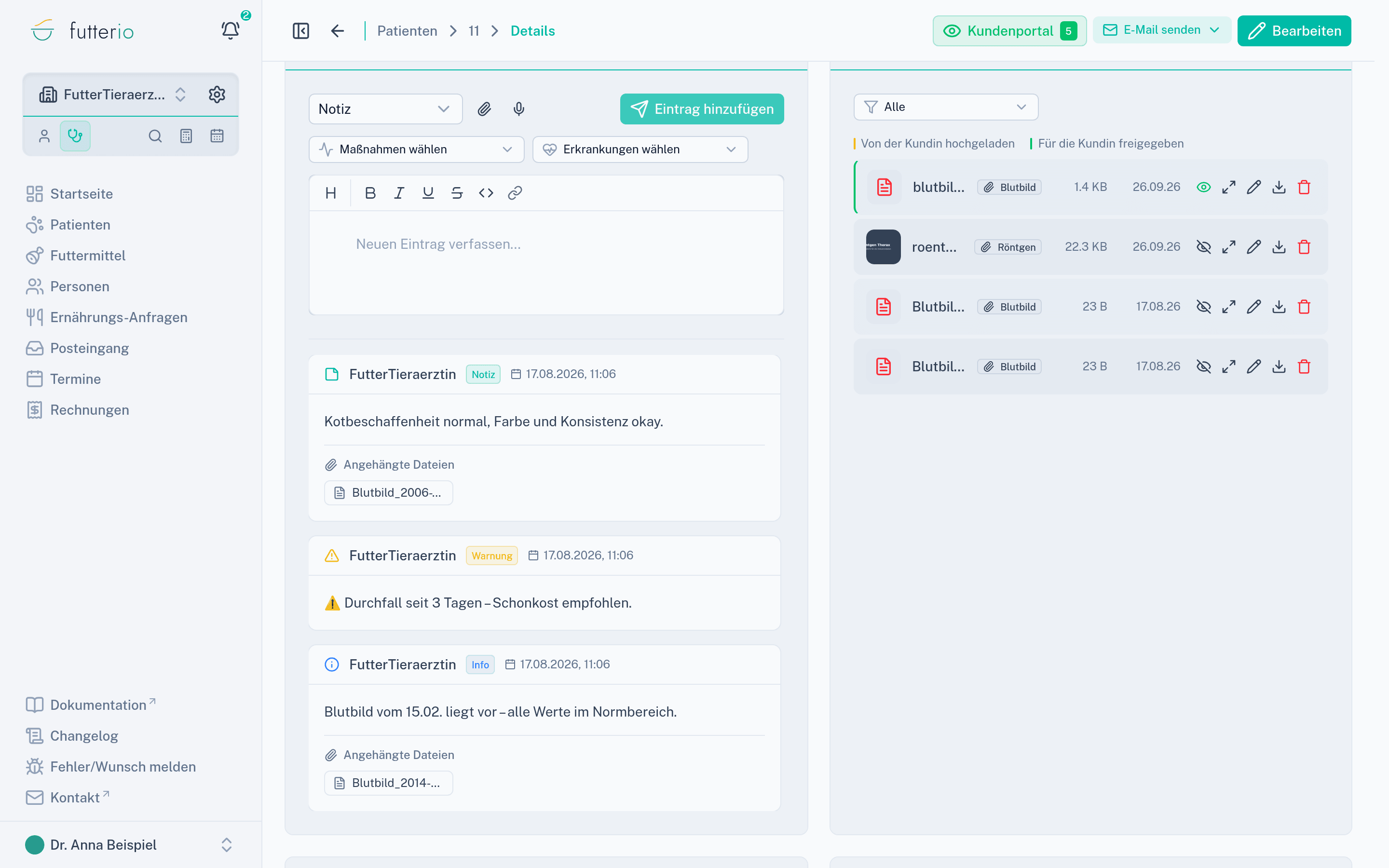The width and height of the screenshot is (1389, 868).
Task: Toggle bold formatting in the editor
Action: pyautogui.click(x=370, y=193)
